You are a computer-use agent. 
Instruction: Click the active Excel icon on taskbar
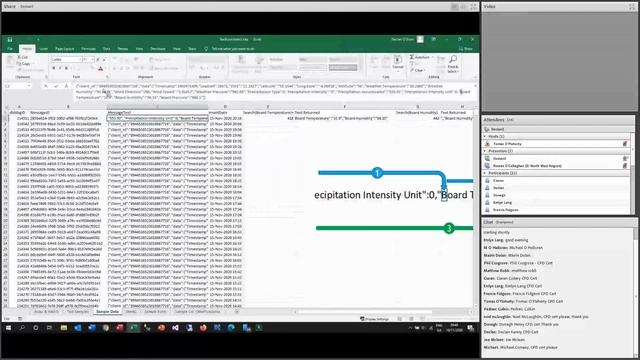(133, 327)
